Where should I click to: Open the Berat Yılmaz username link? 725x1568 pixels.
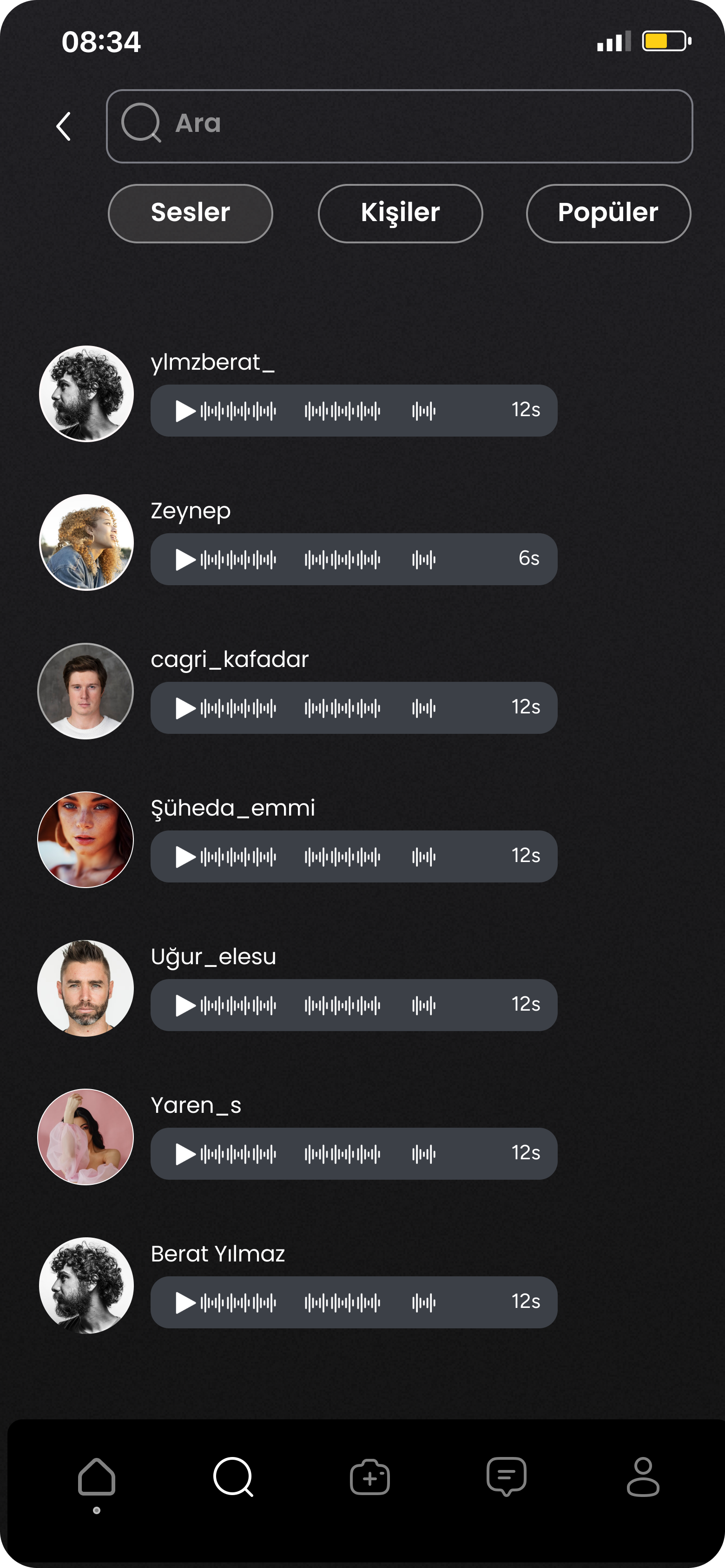coord(218,1254)
